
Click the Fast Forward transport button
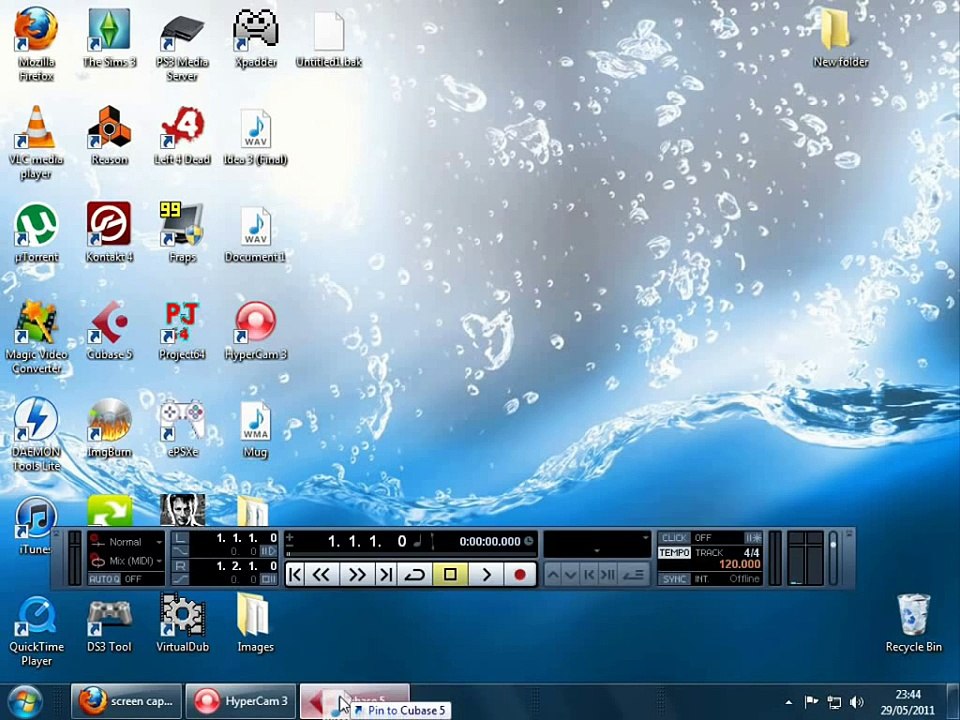(x=356, y=575)
